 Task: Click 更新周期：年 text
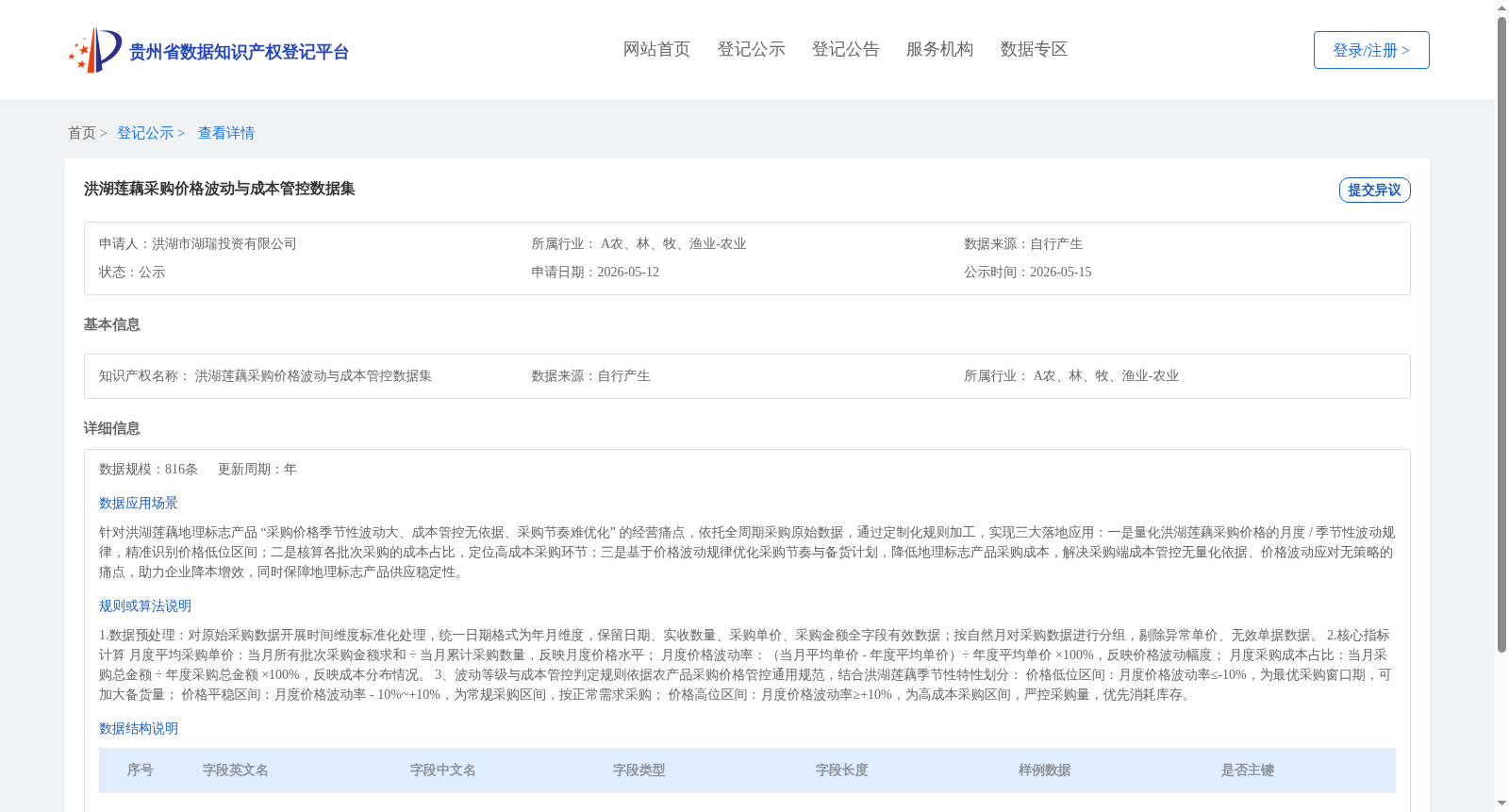pyautogui.click(x=257, y=469)
